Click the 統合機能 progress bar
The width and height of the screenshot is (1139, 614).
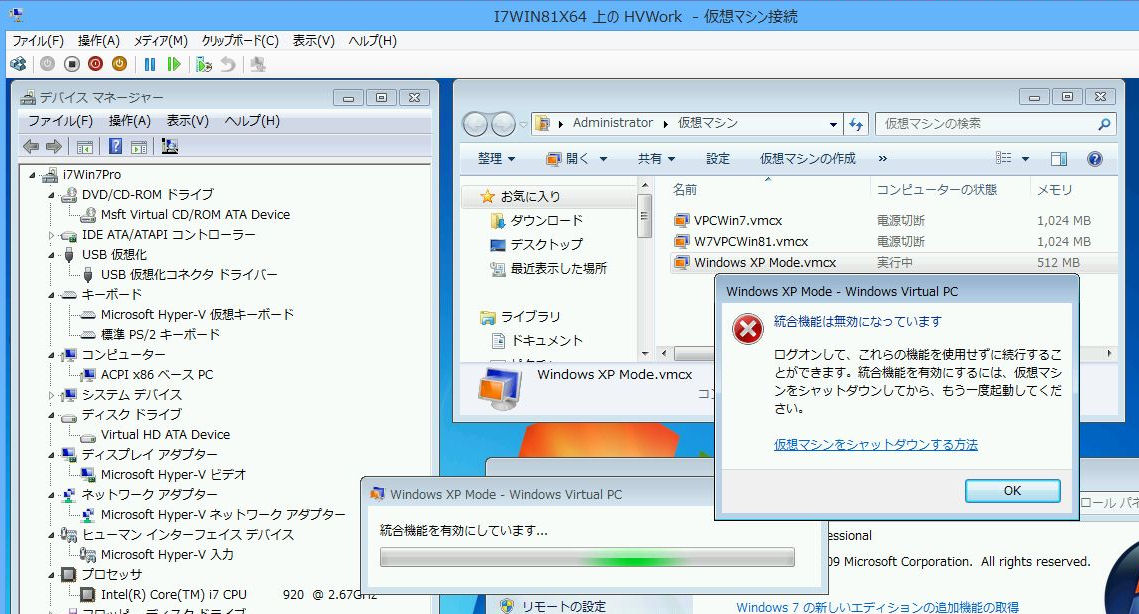click(587, 557)
